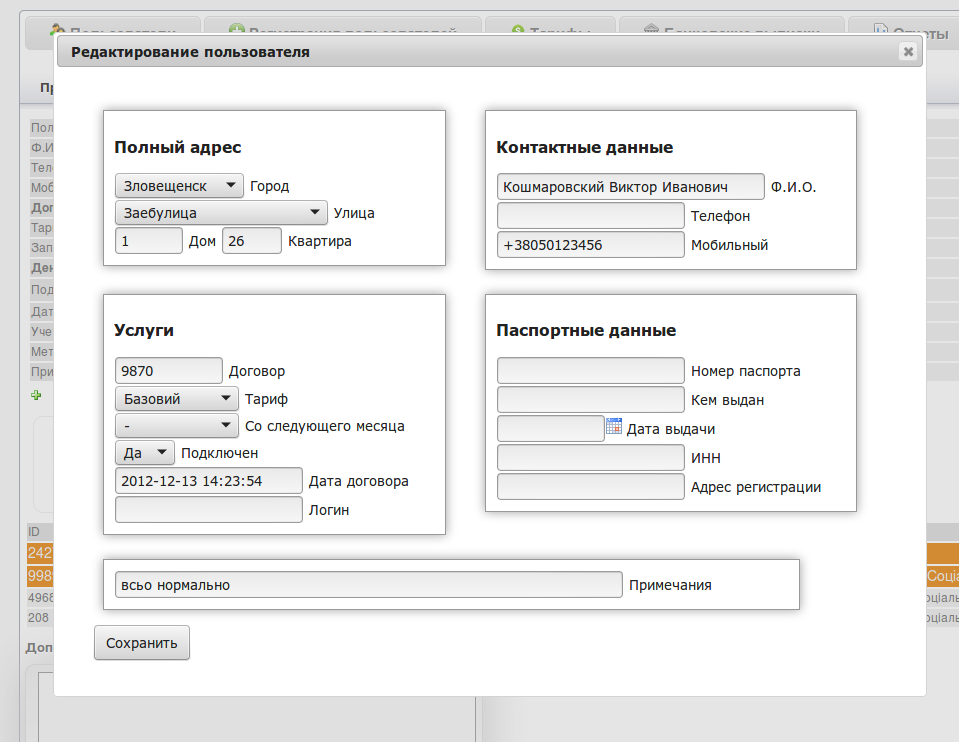959x742 pixels.
Task: Expand the Город dropdown showing Зловещенск
Action: (x=179, y=186)
